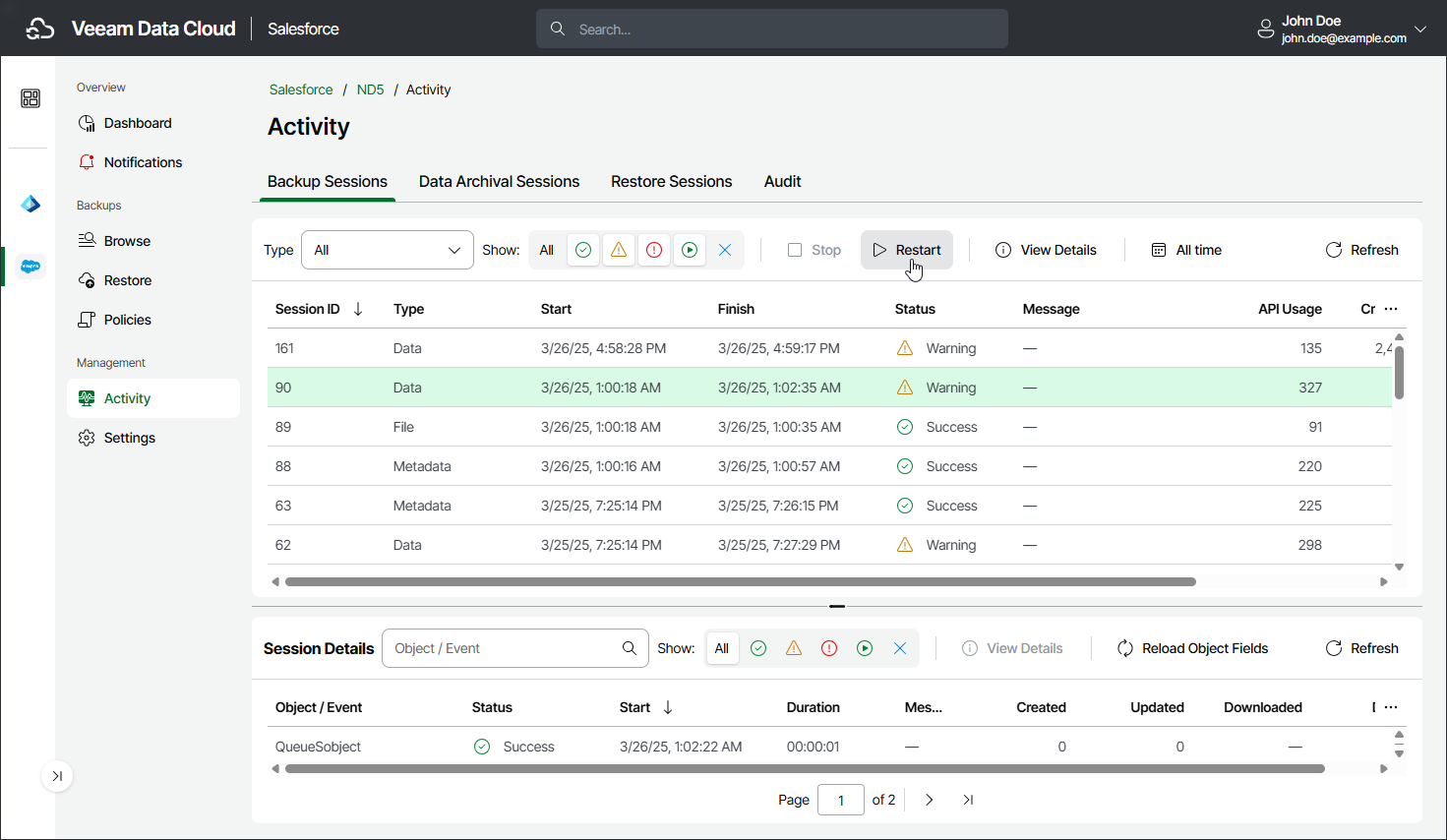1447x840 pixels.
Task: Filter backup sessions by Success status
Action: 583,250
